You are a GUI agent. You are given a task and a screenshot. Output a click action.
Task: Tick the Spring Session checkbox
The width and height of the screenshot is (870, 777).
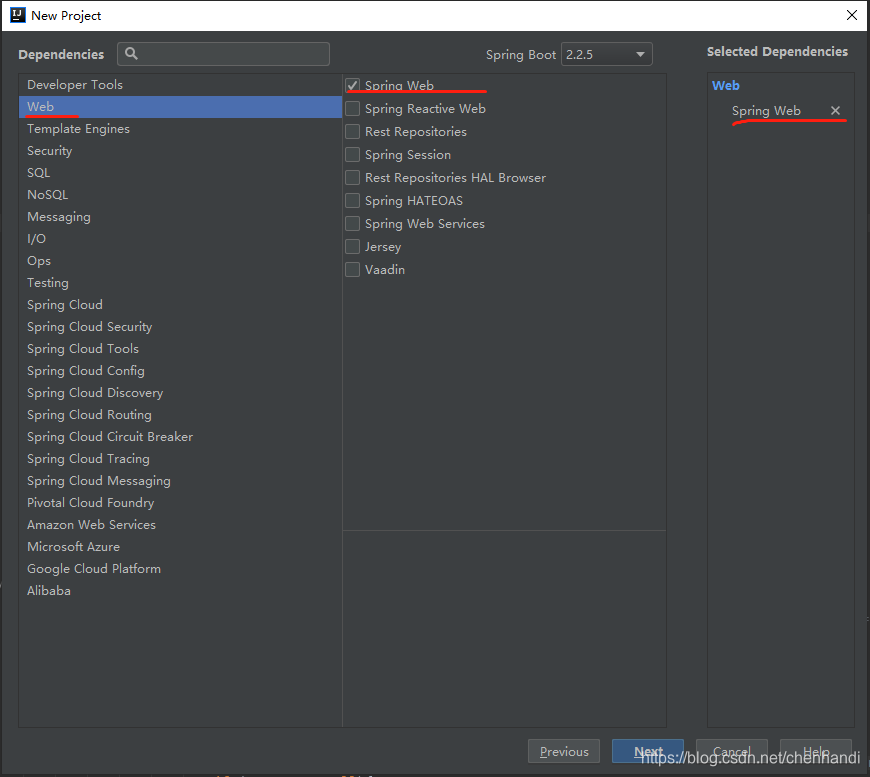[x=352, y=154]
